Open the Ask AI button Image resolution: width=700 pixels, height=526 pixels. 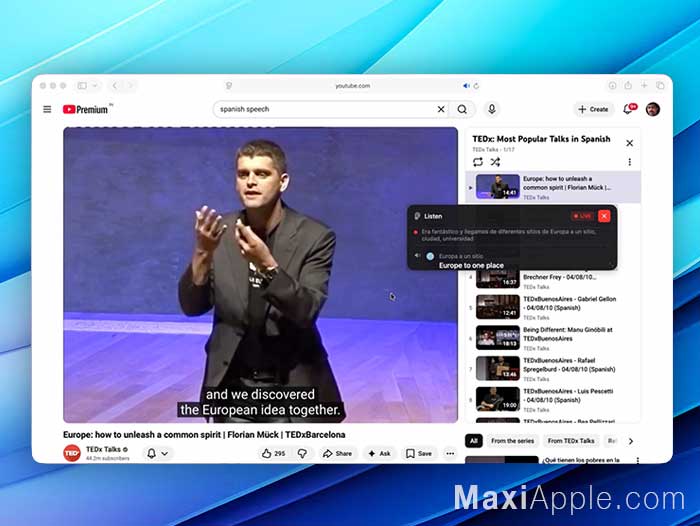click(379, 454)
